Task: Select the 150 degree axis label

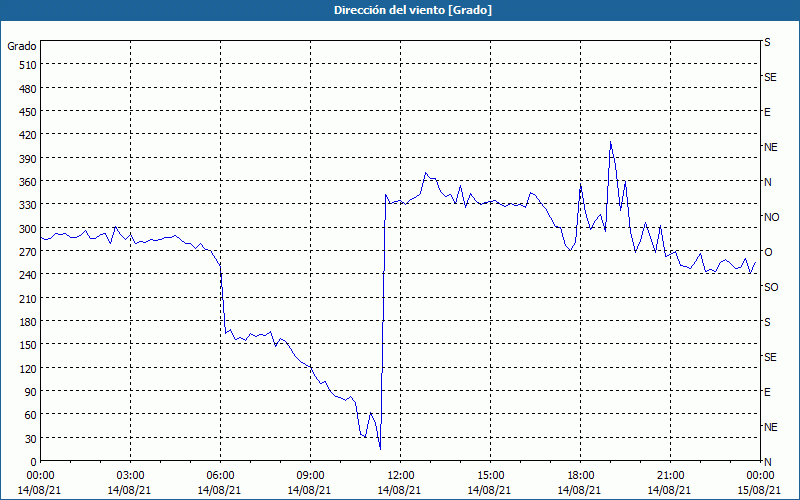Action: tap(29, 345)
